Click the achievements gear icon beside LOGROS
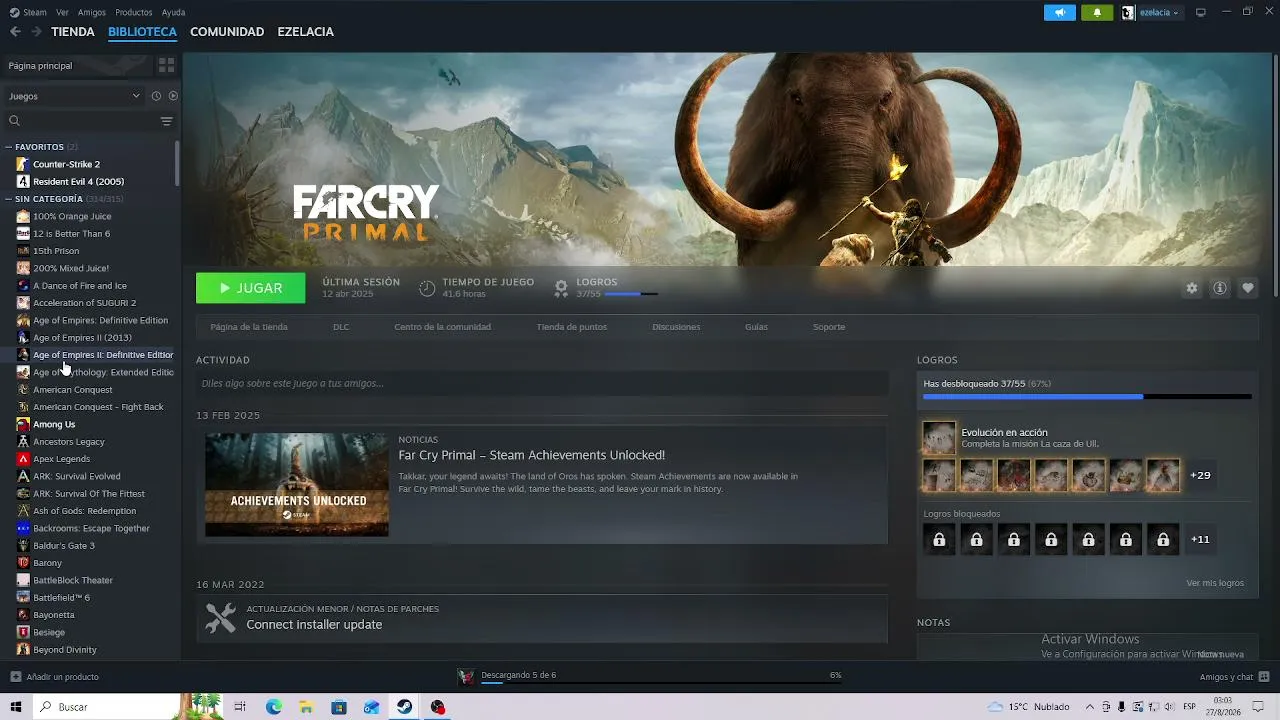1280x720 pixels. [561, 288]
